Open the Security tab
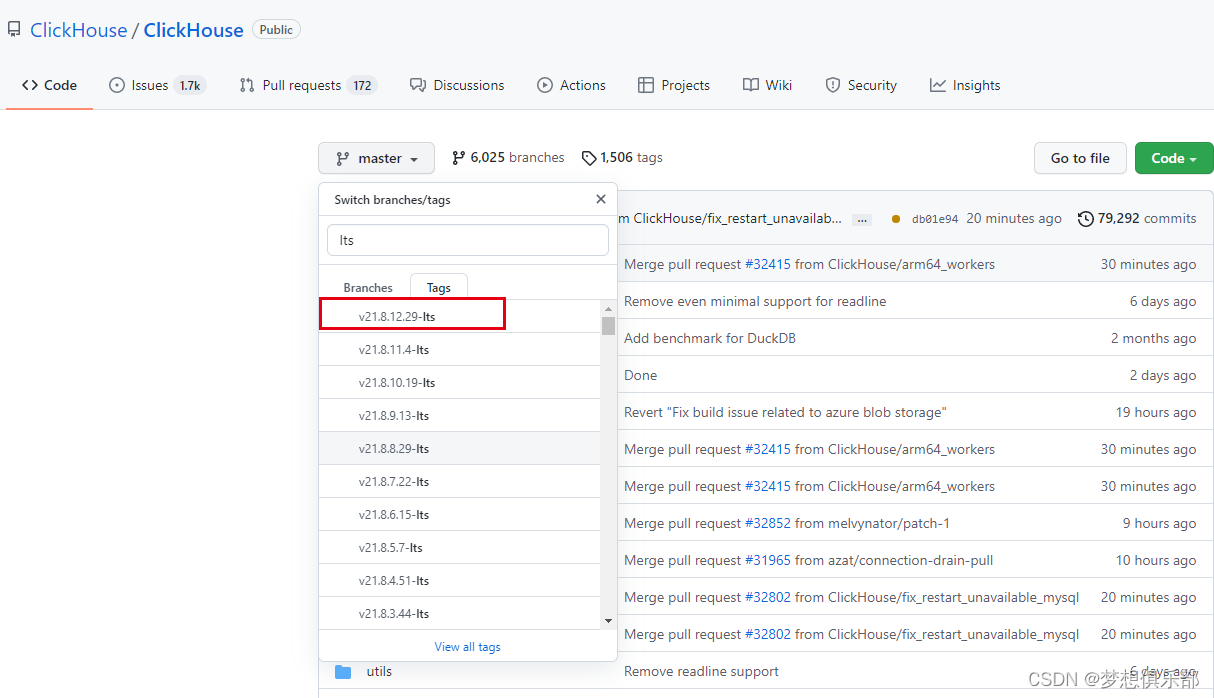Viewport: 1214px width, 698px height. click(x=861, y=85)
